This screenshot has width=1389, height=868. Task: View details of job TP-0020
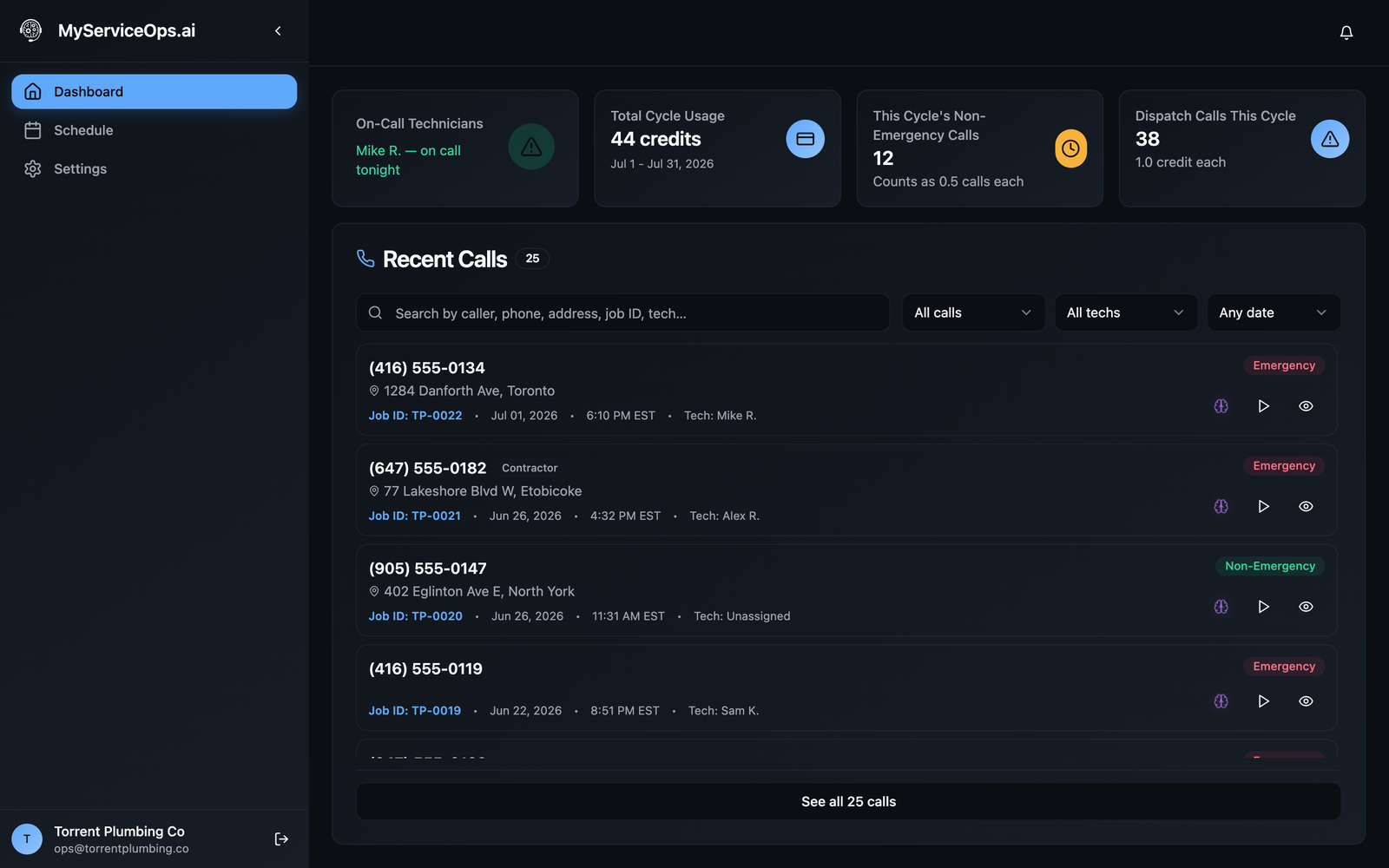point(1306,607)
